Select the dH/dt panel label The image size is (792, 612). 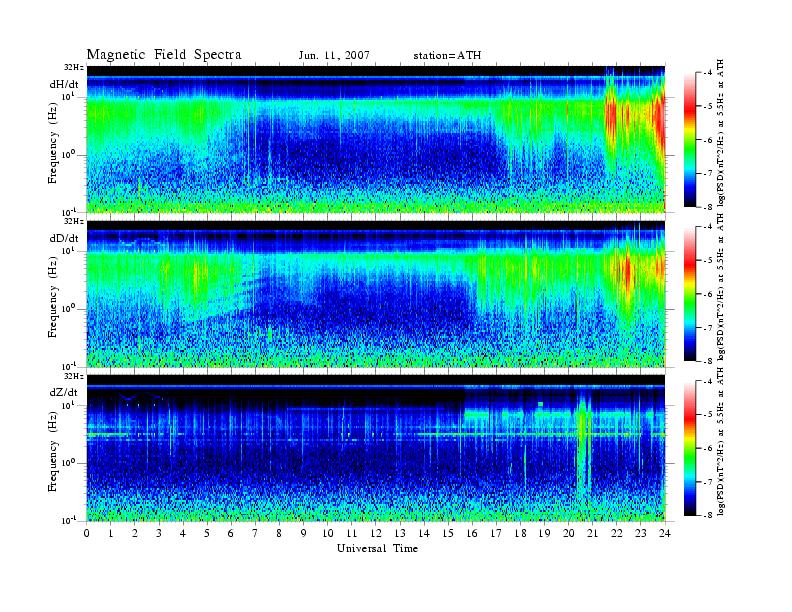tap(64, 85)
